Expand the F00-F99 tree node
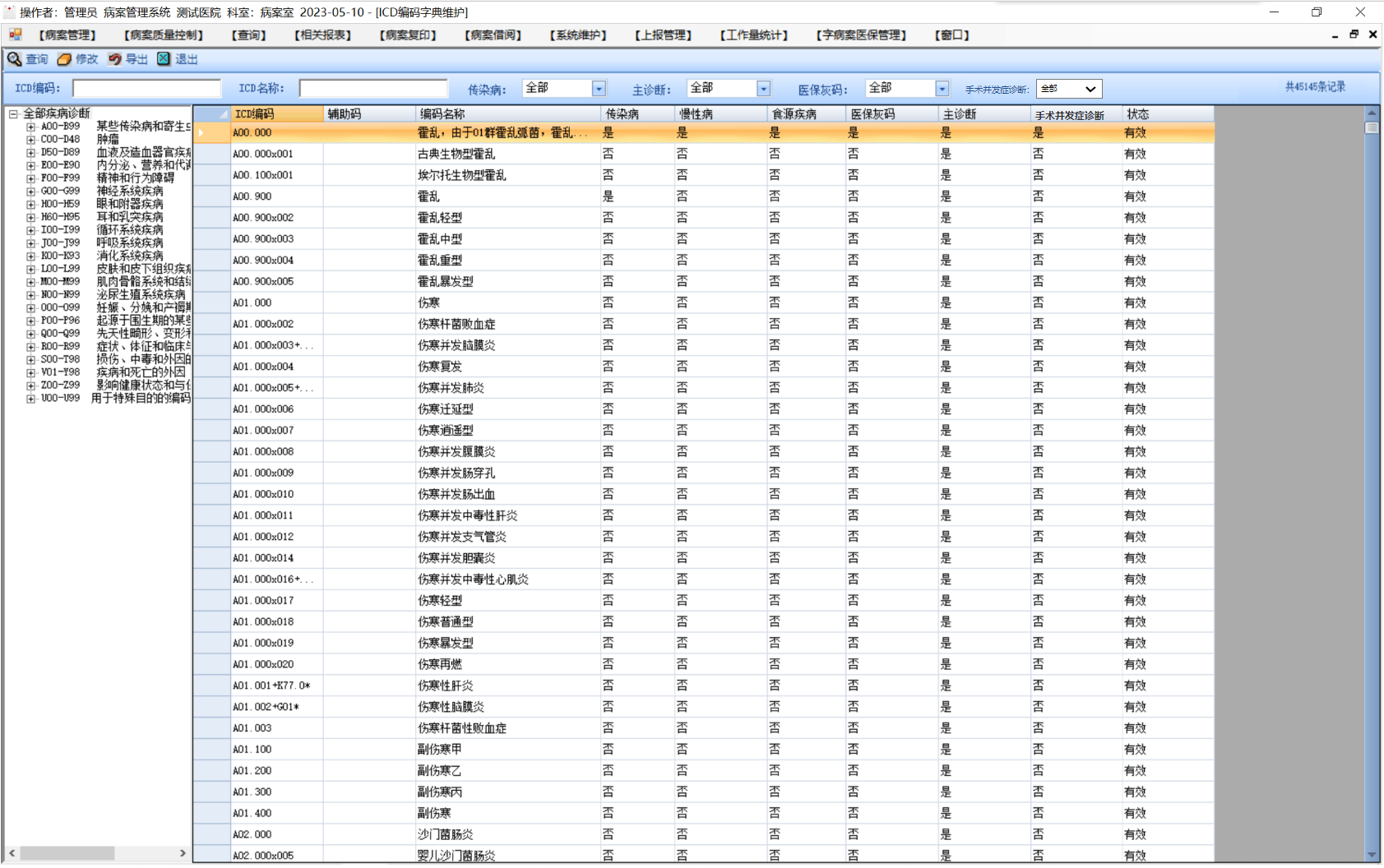This screenshot has height=868, width=1384. pos(30,178)
